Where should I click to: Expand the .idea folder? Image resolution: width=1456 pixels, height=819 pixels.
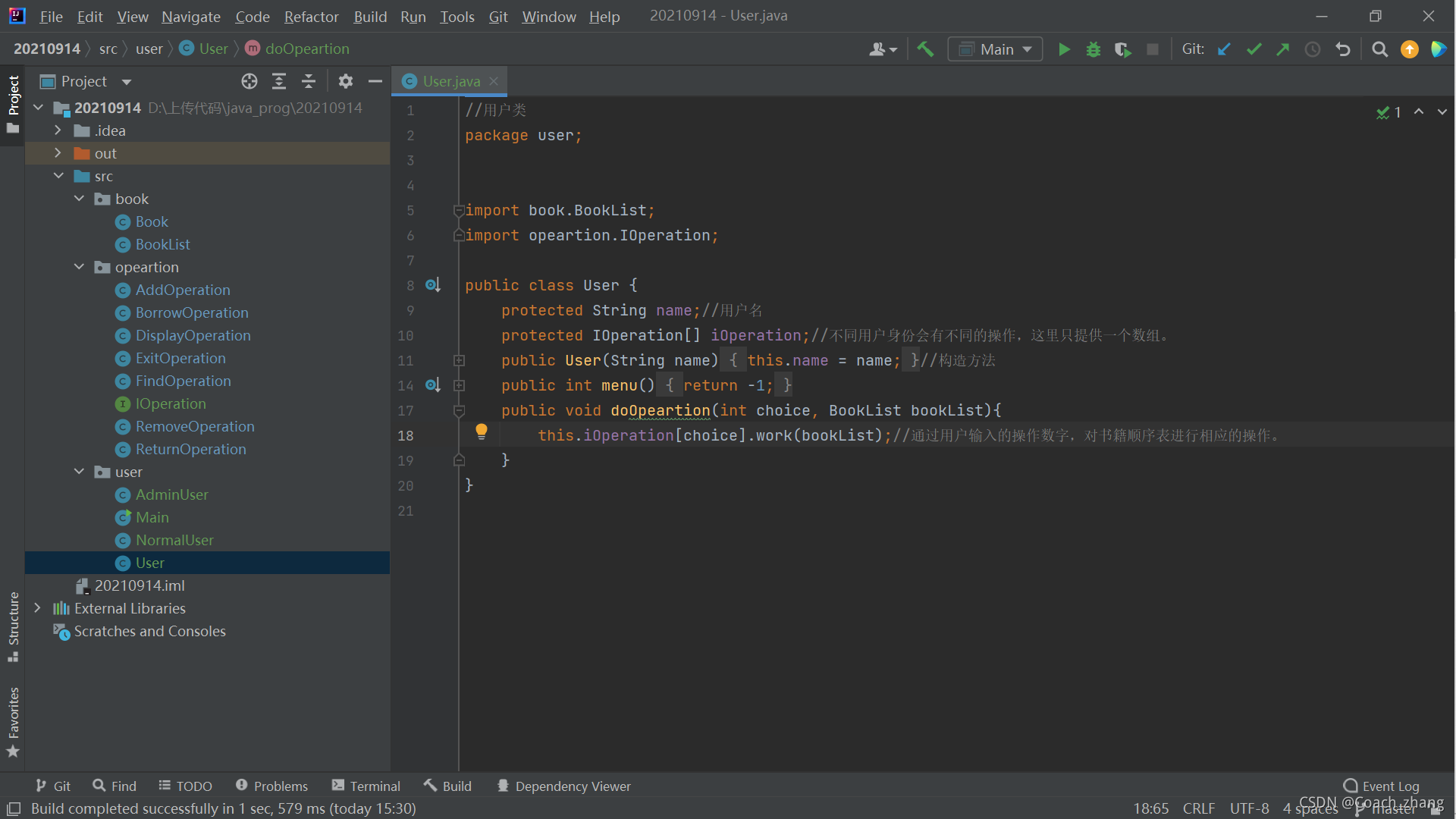point(58,130)
